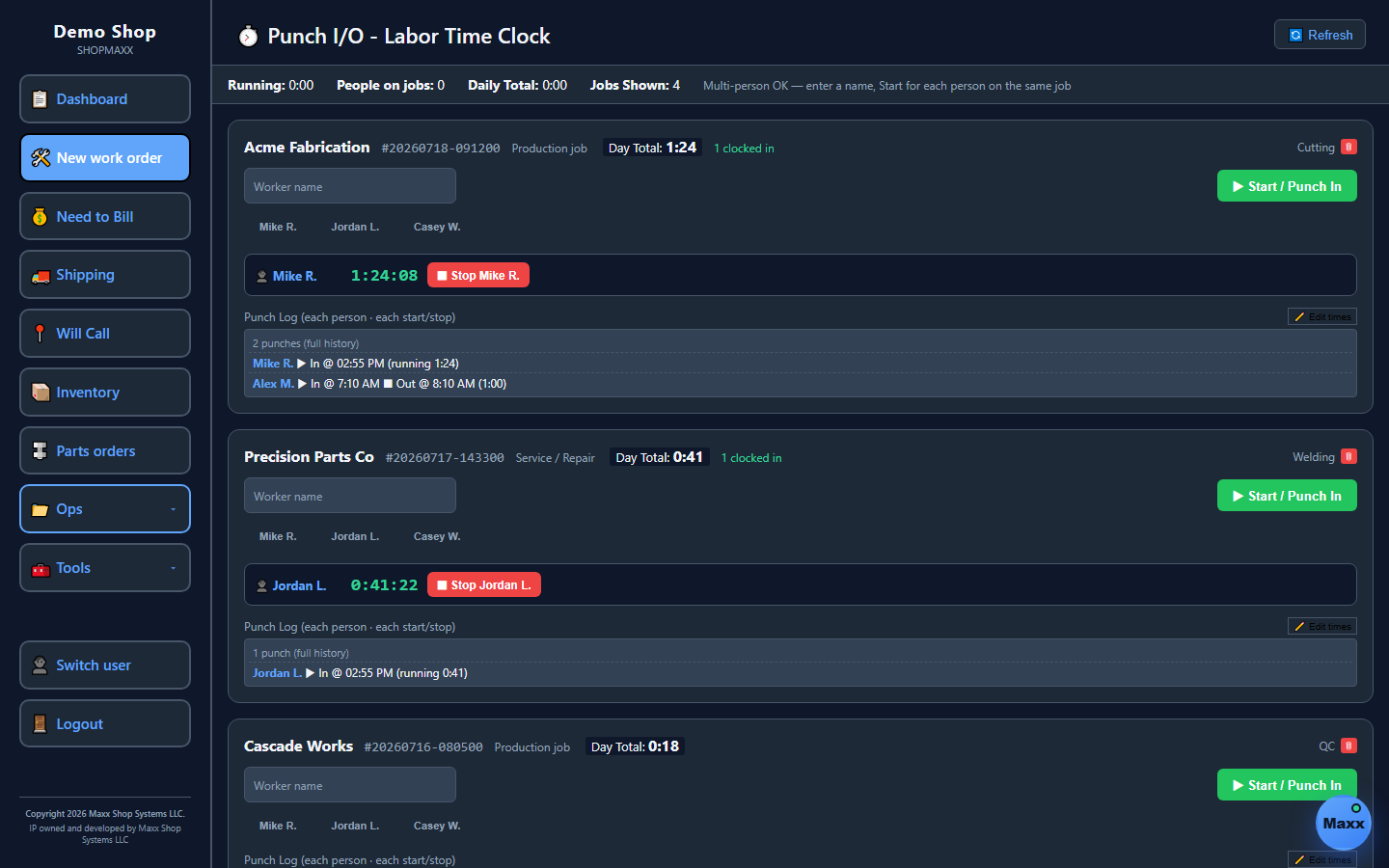This screenshot has width=1389, height=868.
Task: Edit times for Precision Parts Co punch log
Action: click(1322, 626)
